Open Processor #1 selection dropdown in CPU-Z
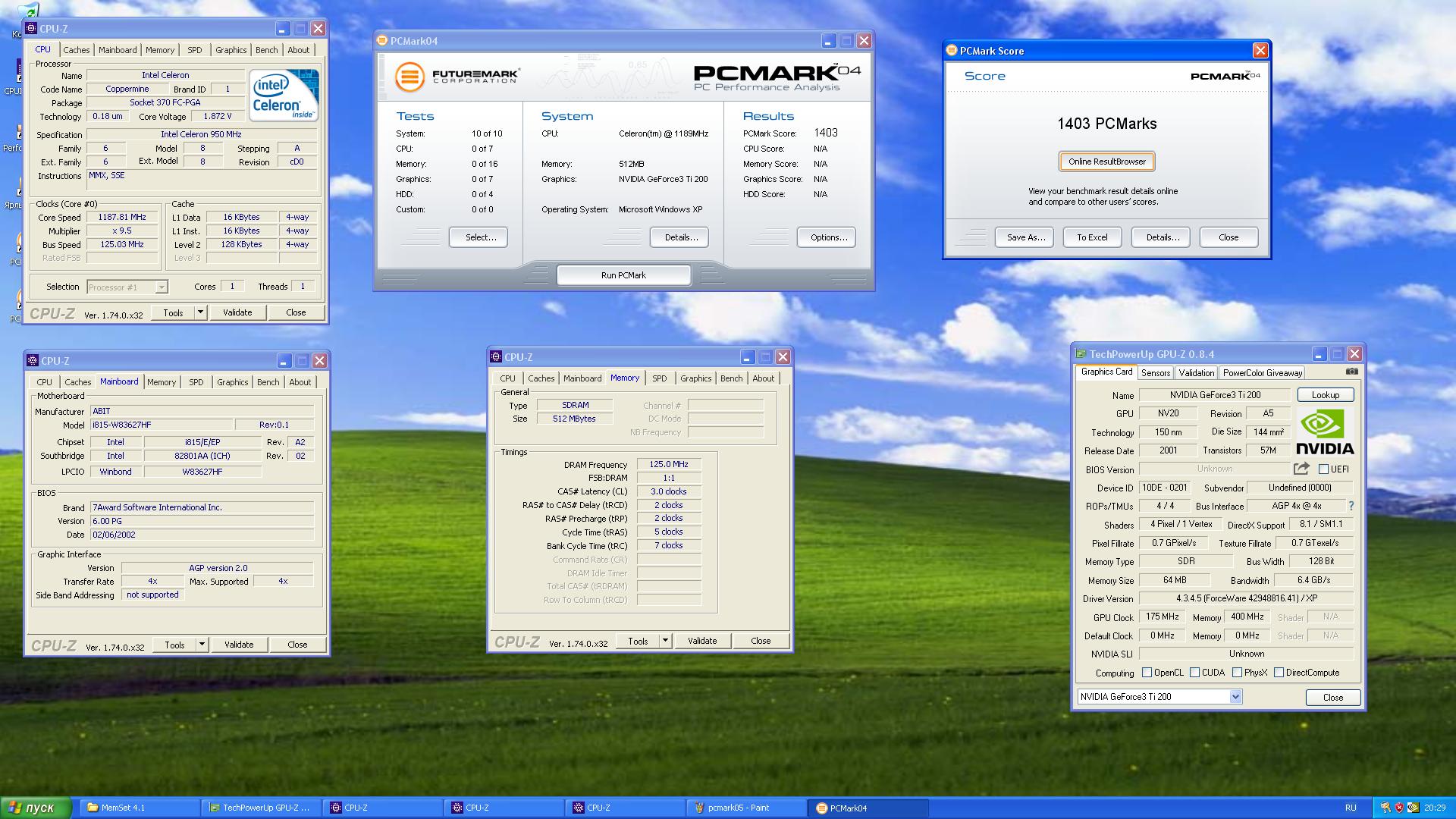 coord(161,287)
